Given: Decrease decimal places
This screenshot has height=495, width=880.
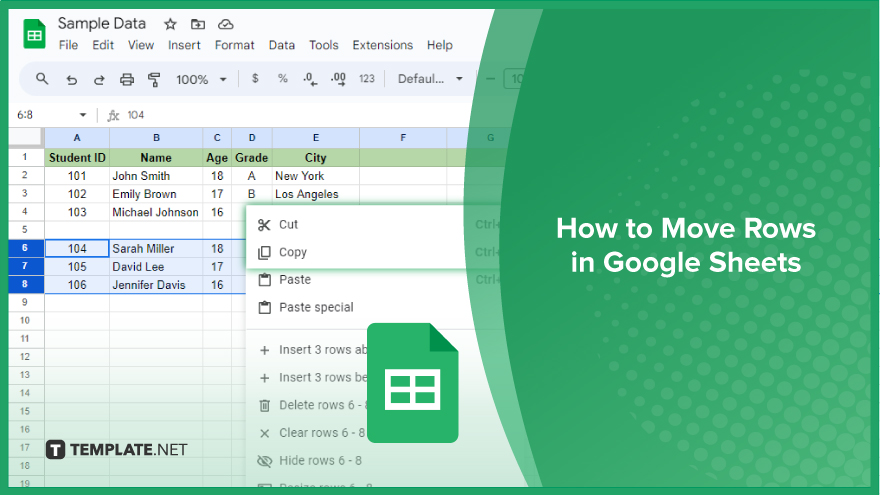Looking at the screenshot, I should click(310, 79).
